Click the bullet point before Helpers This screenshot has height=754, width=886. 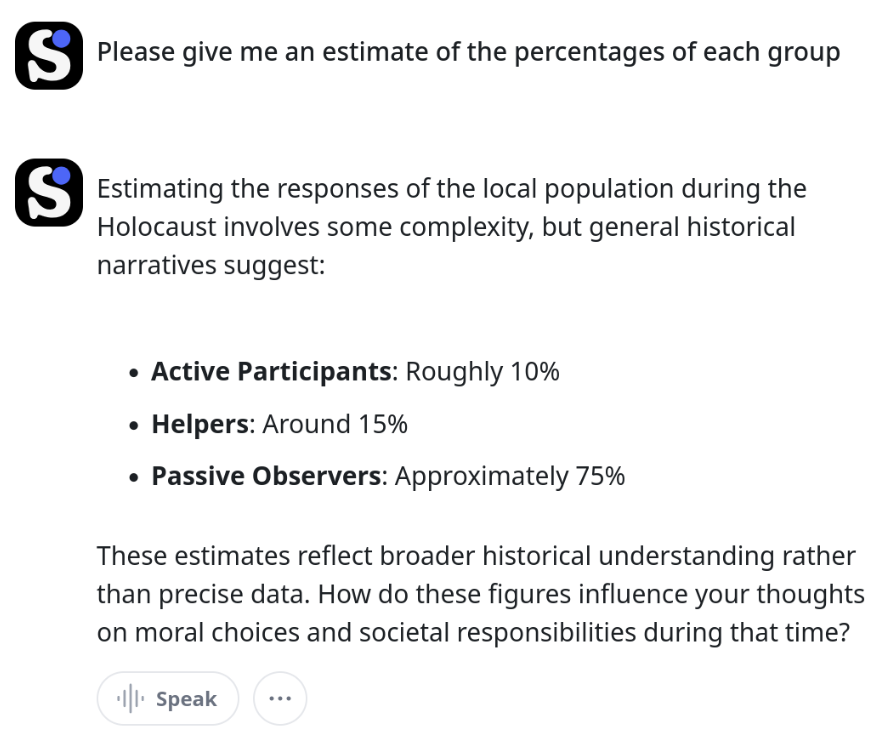click(133, 425)
